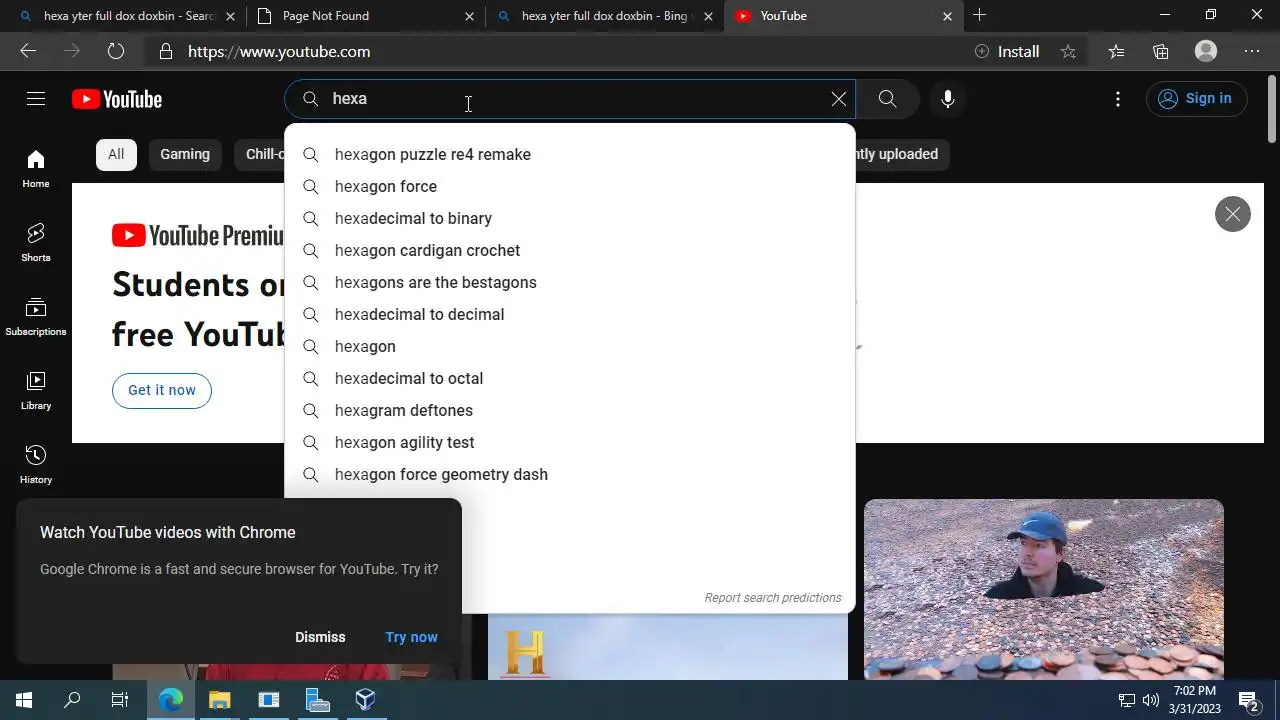The image size is (1280, 720).
Task: Sign in to YouTube
Action: tap(1195, 99)
